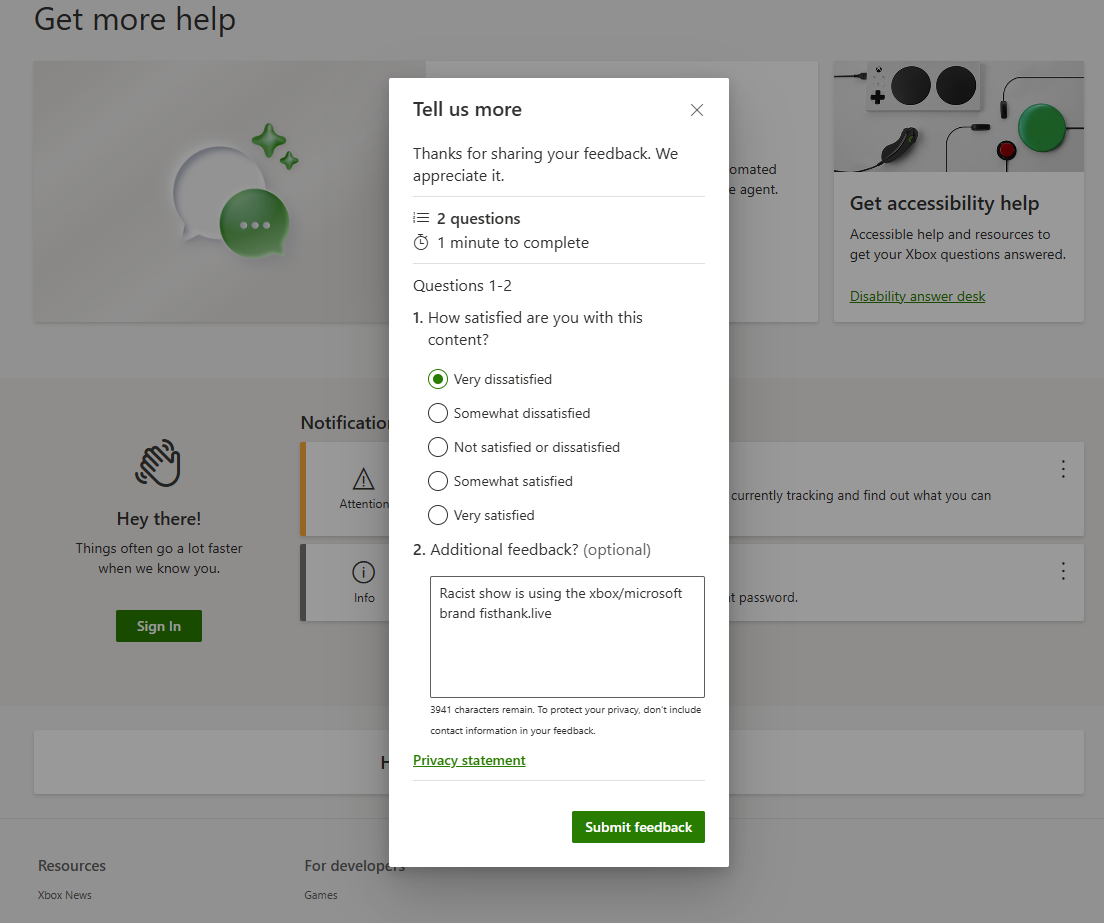Click the timer clock icon
The width and height of the screenshot is (1104, 923).
coord(421,242)
